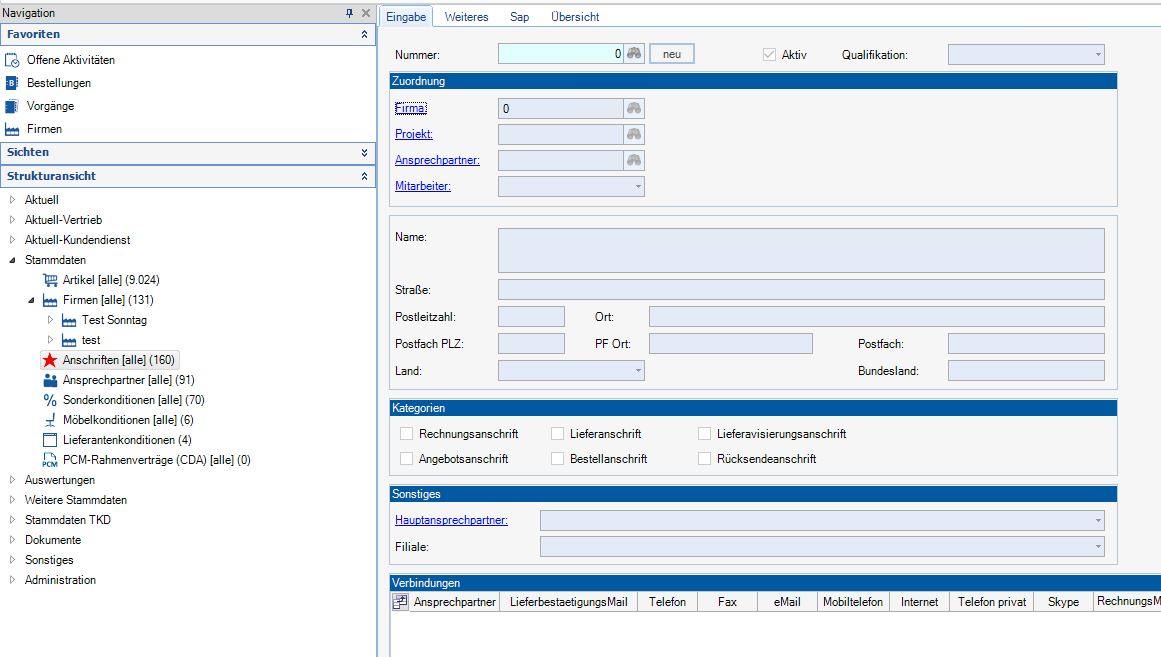Image resolution: width=1161 pixels, height=657 pixels.
Task: Click the binoculars search icon next to Nummer
Action: [x=634, y=54]
